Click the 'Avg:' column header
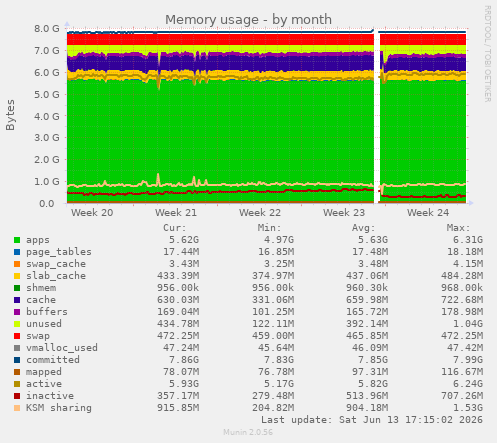This screenshot has height=443, width=497. pos(364,228)
